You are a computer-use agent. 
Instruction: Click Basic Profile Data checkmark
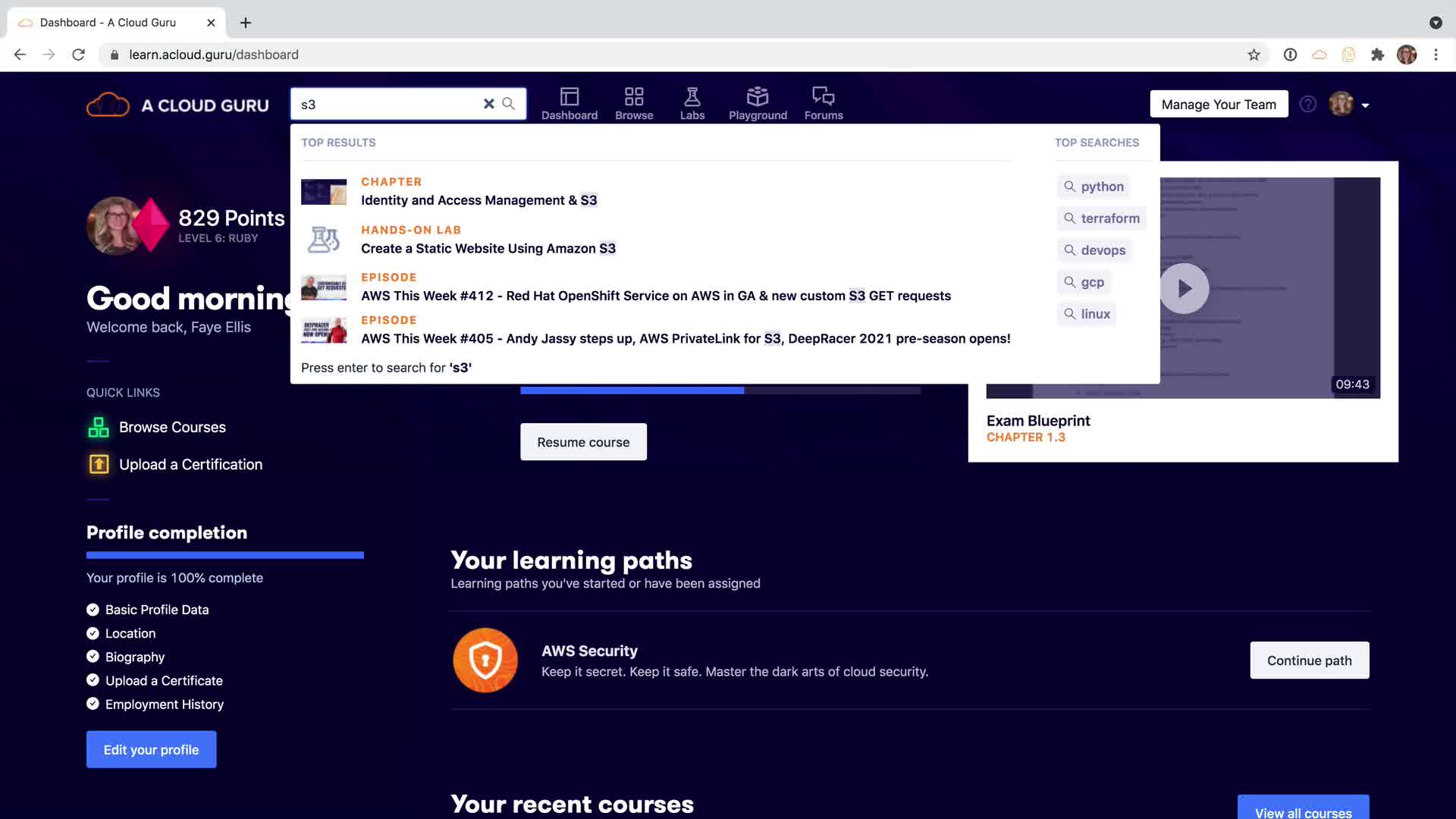click(x=93, y=610)
